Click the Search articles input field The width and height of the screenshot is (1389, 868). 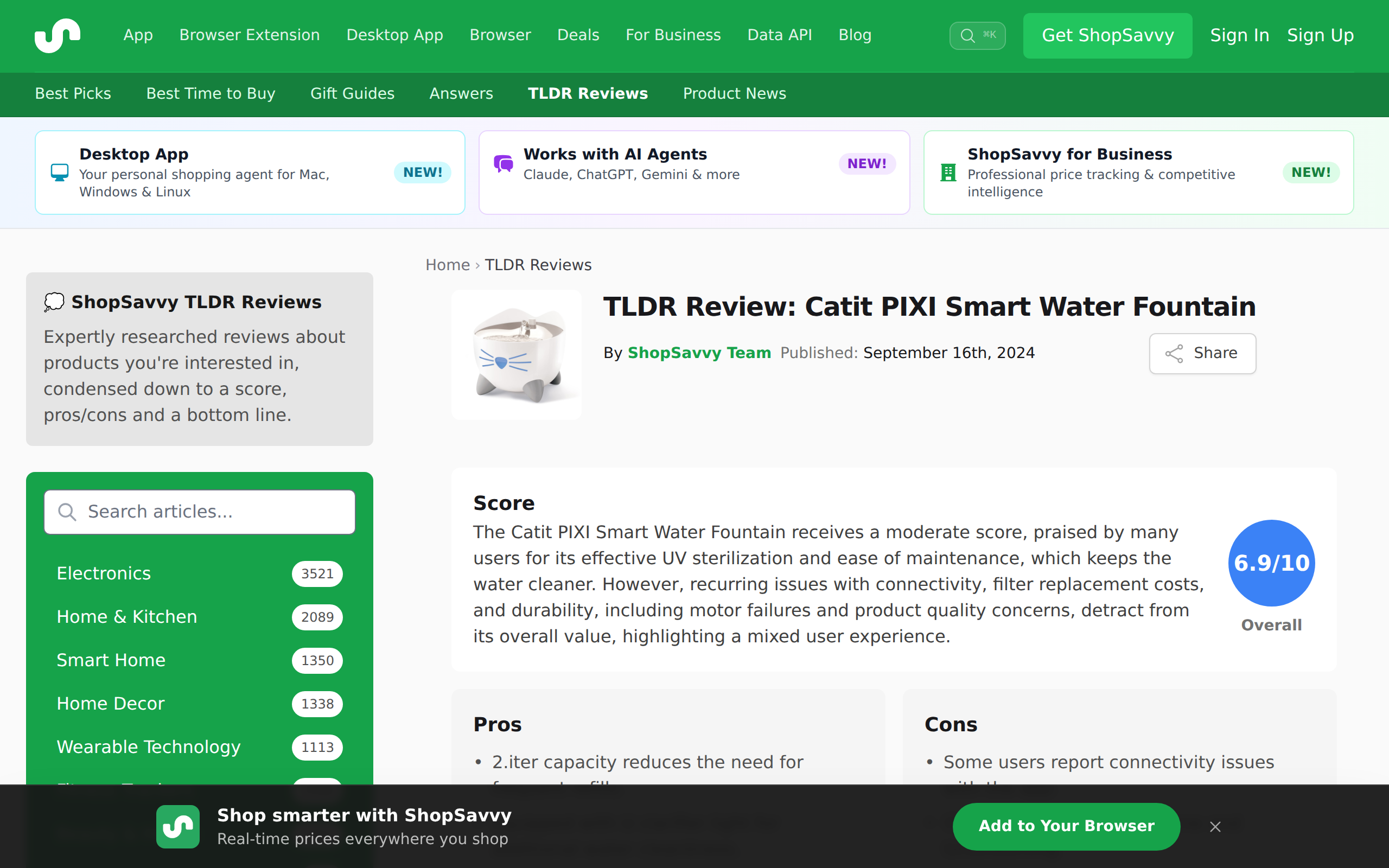point(200,512)
